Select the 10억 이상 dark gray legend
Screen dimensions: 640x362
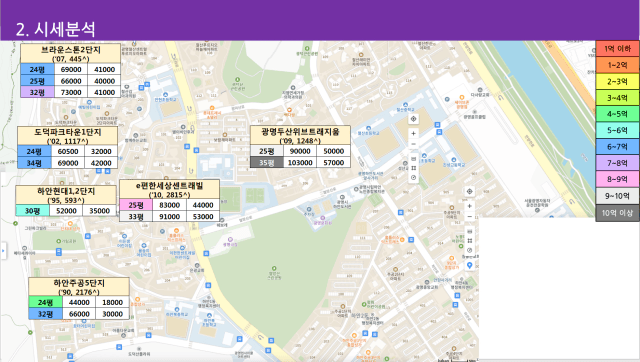pyautogui.click(x=617, y=213)
